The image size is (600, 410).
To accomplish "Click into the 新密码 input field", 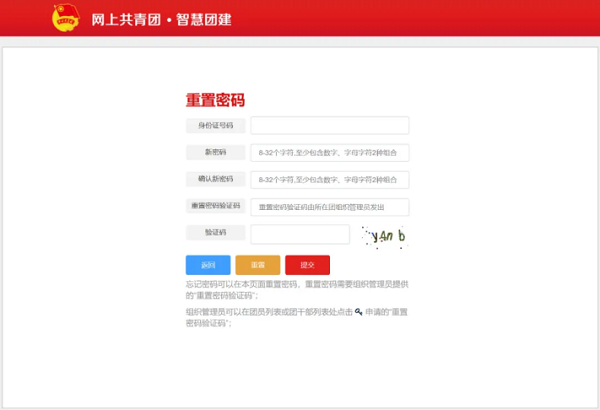I will [329, 153].
